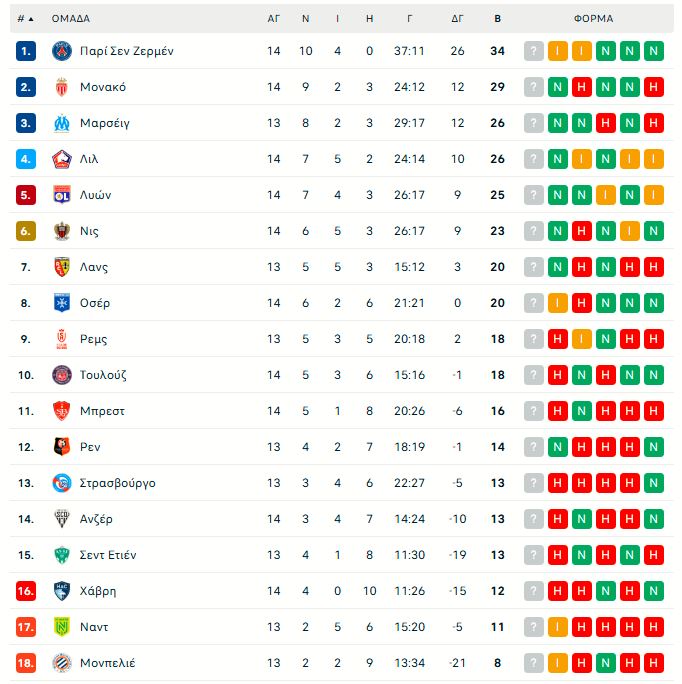This screenshot has height=684, width=682.
Task: Click the Lyon club logo
Action: click(62, 195)
